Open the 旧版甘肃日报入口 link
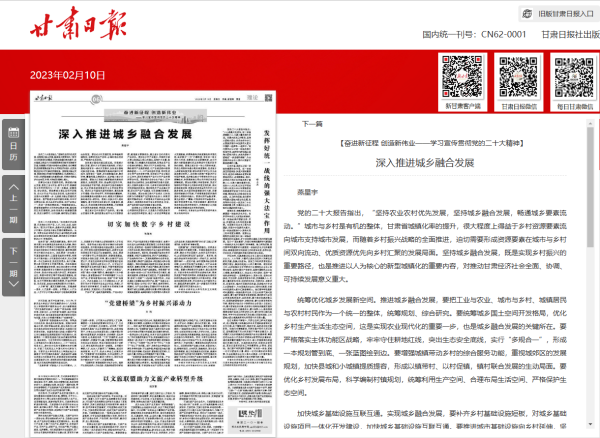The width and height of the screenshot is (600, 438). 566,14
